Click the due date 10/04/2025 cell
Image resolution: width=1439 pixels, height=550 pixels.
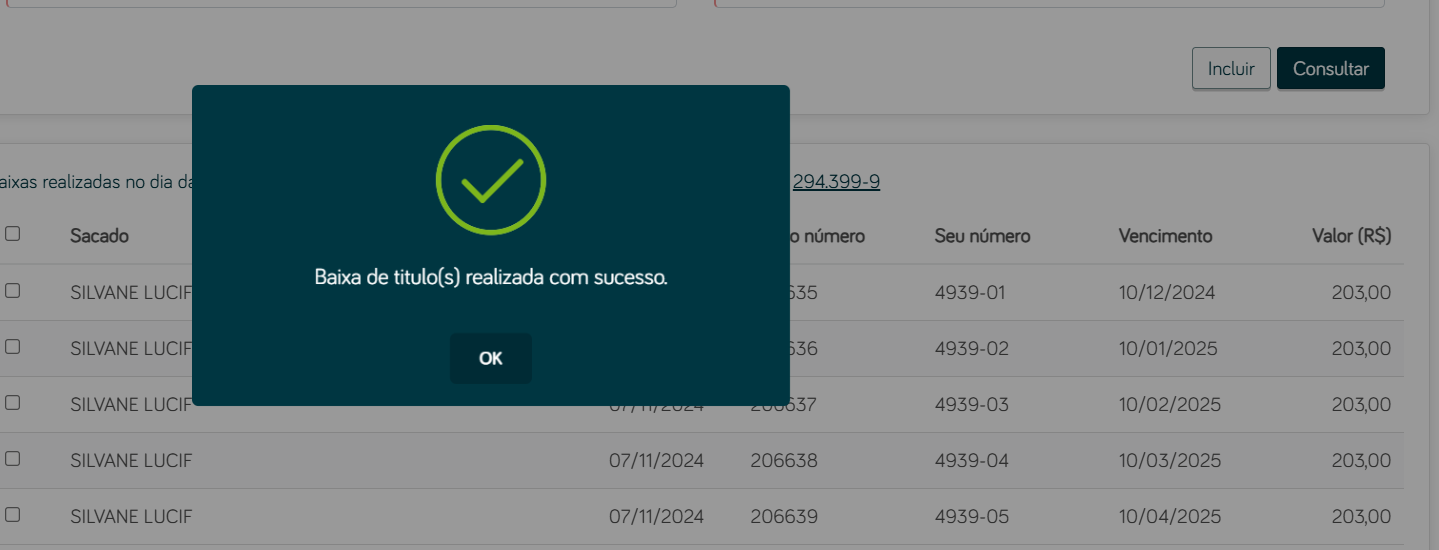coord(1170,517)
